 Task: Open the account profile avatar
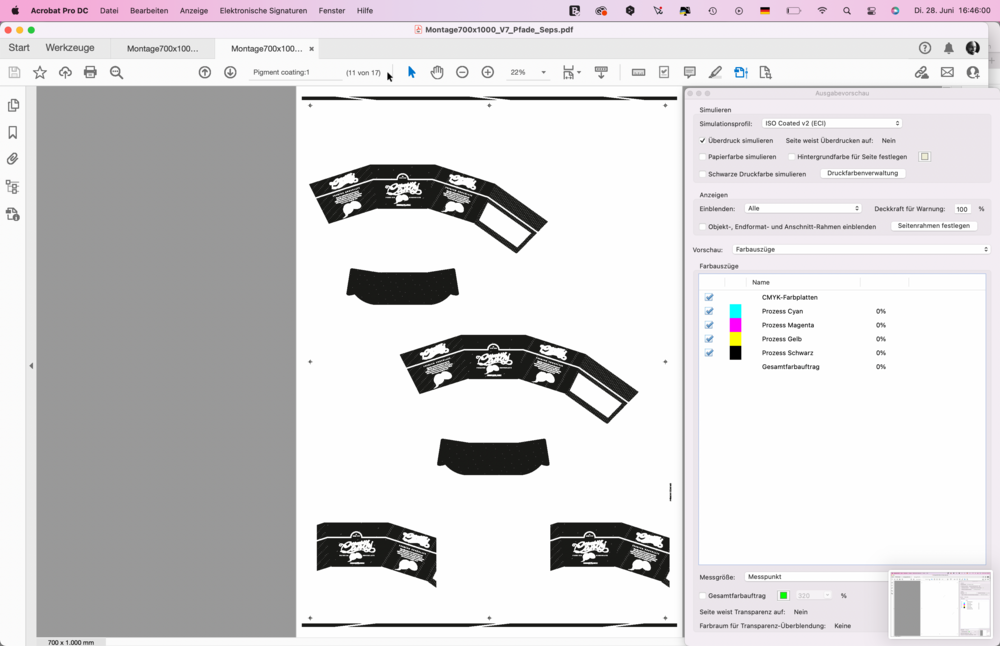pos(973,48)
